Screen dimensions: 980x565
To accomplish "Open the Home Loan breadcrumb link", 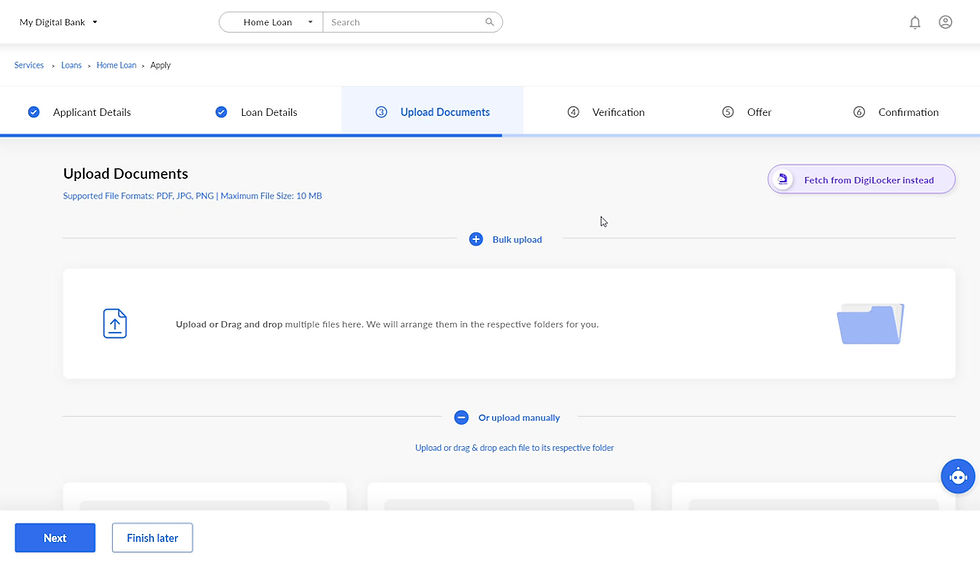I will click(116, 65).
